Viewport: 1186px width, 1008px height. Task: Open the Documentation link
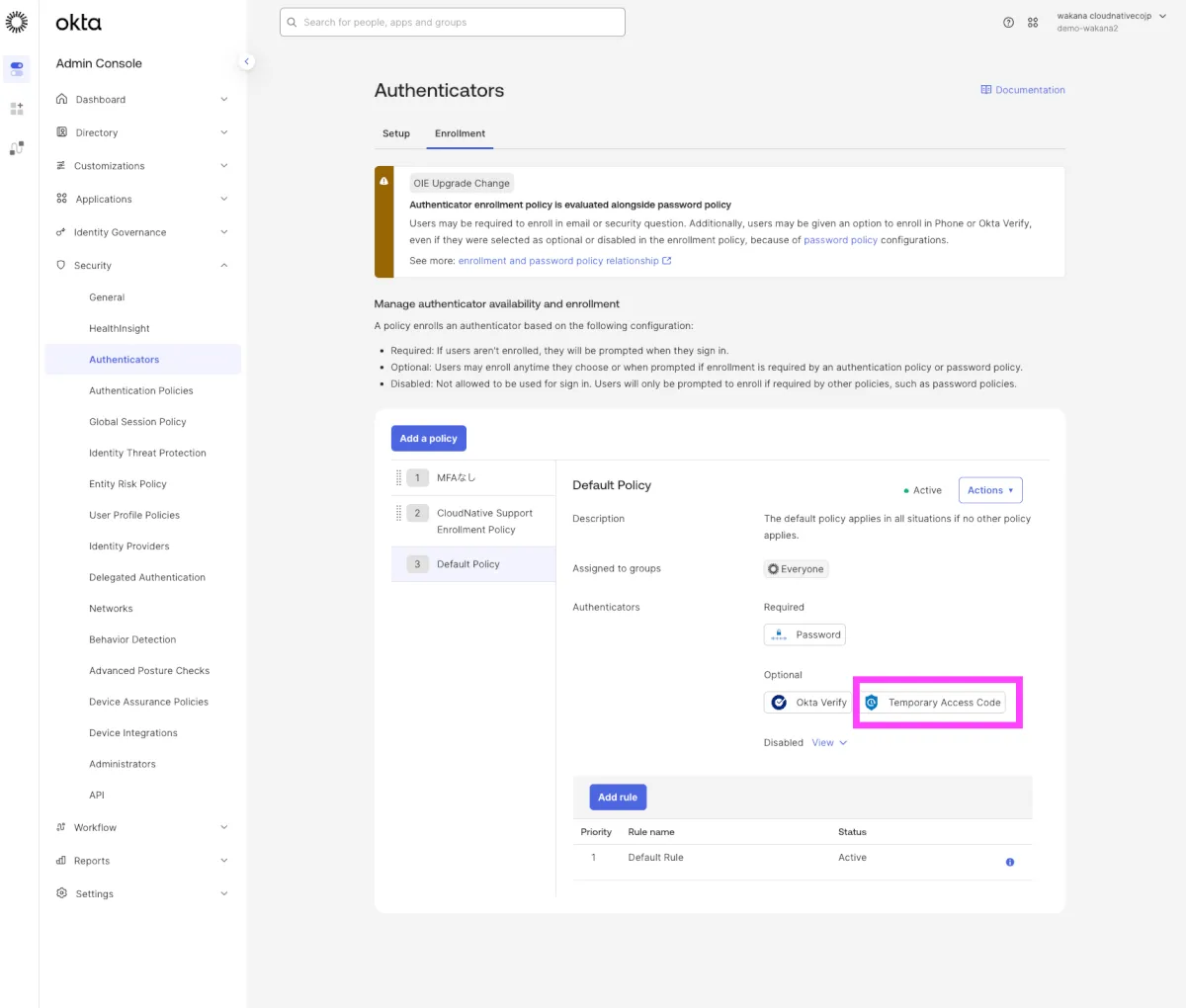pos(1023,90)
